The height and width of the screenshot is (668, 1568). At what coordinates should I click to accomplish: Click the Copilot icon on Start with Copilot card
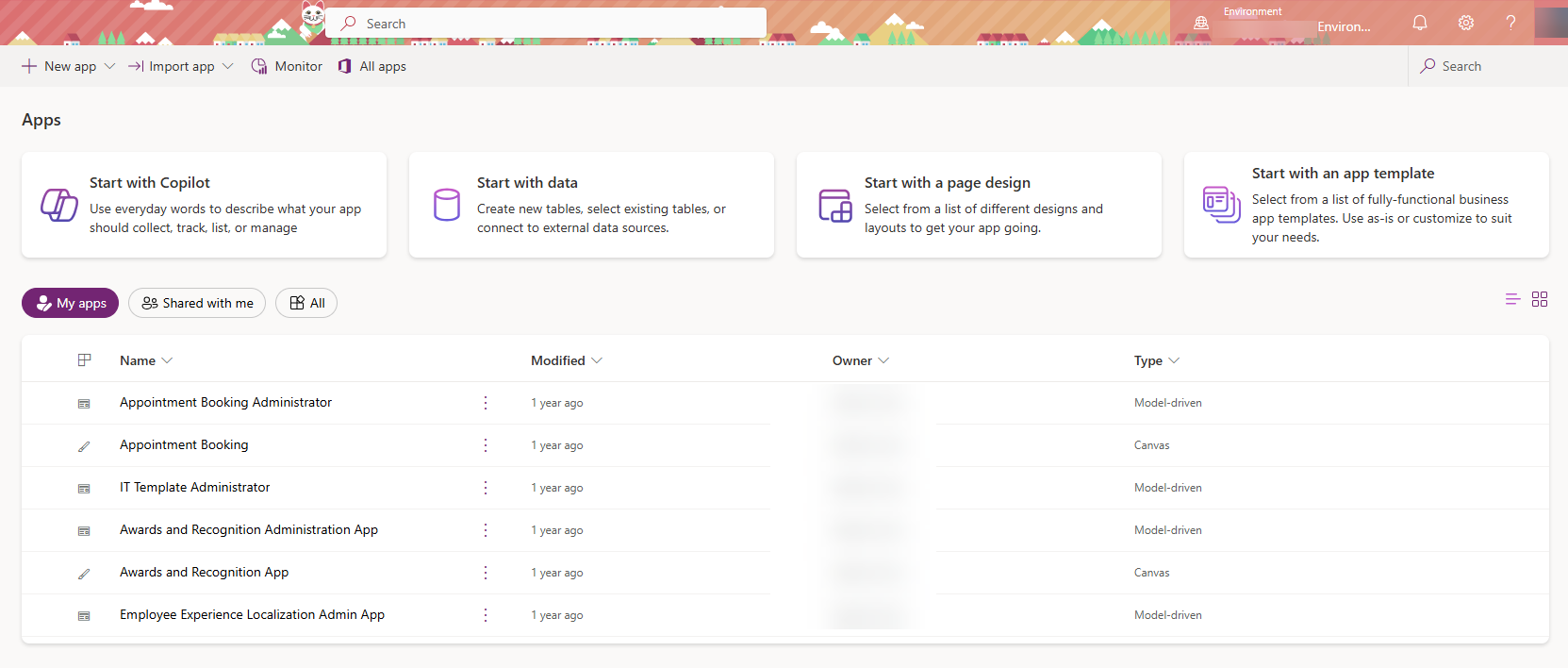59,205
